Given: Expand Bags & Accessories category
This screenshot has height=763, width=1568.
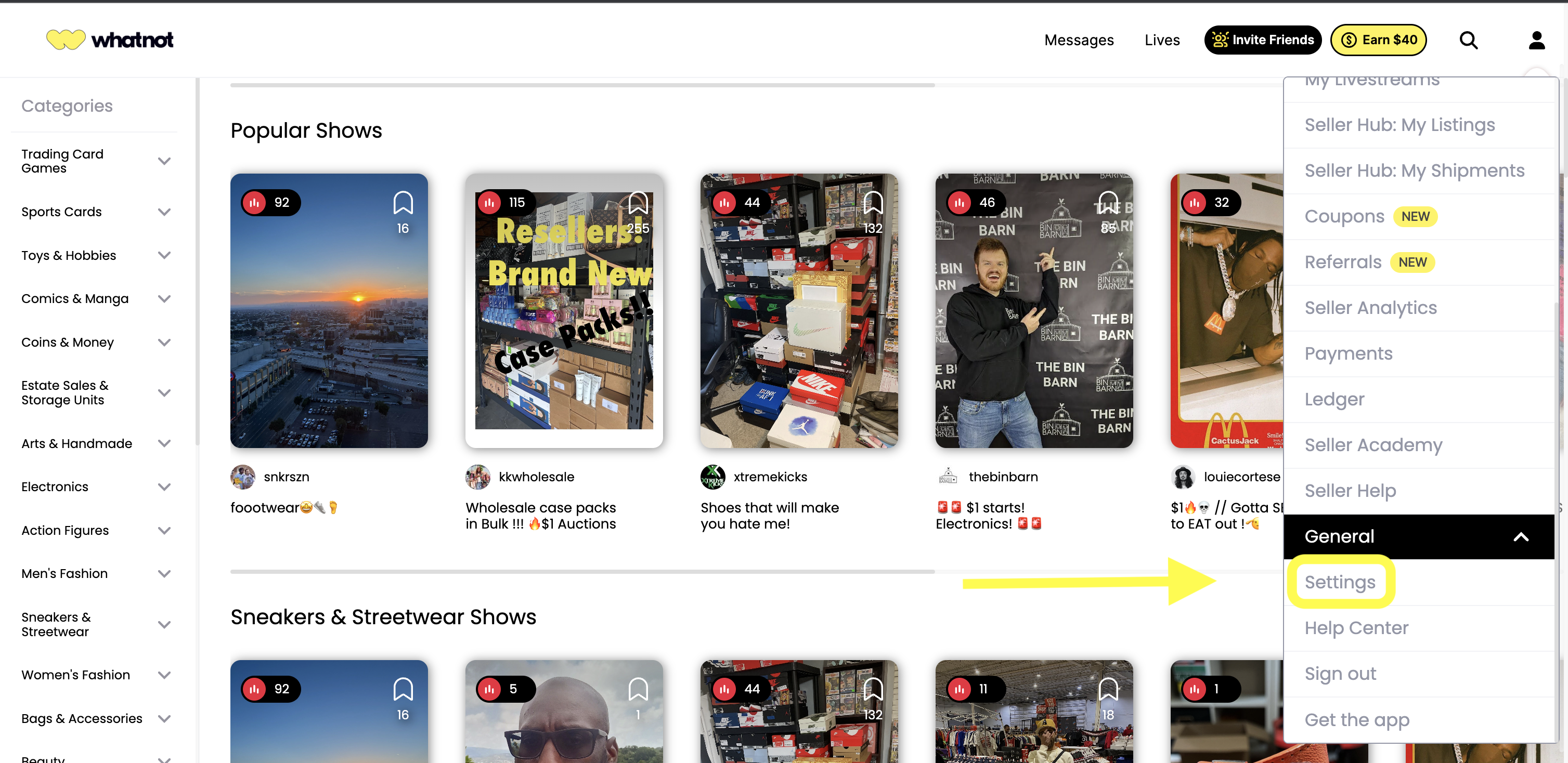Looking at the screenshot, I should 164,719.
